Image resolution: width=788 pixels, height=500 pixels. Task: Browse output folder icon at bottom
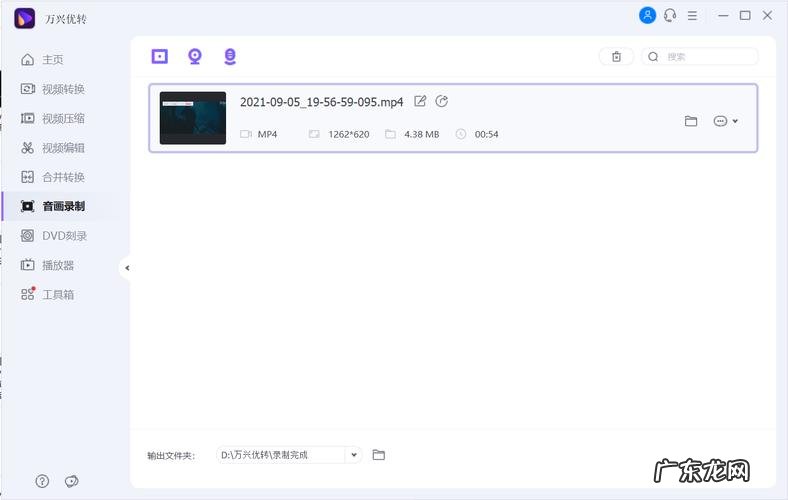(x=379, y=455)
